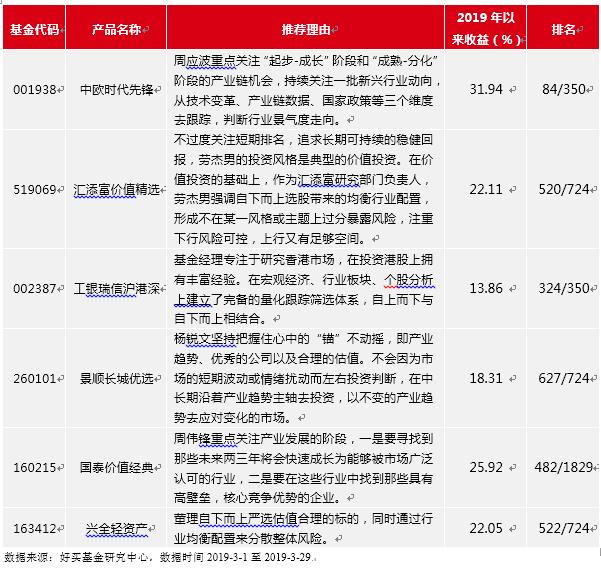Image resolution: width=601 pixels, height=571 pixels.
Task: Click the 2019年以来收益(%) column header
Action: click(486, 28)
